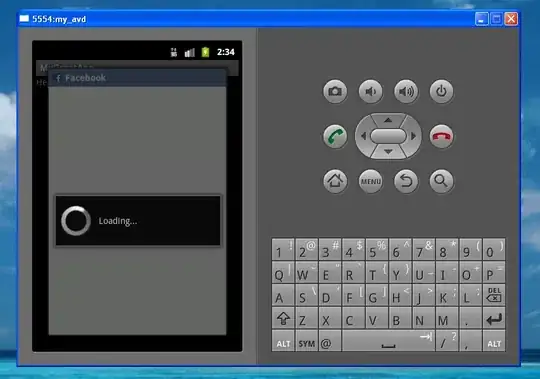Tap the W key
Viewport: 540px width, 379px height.
307,272
